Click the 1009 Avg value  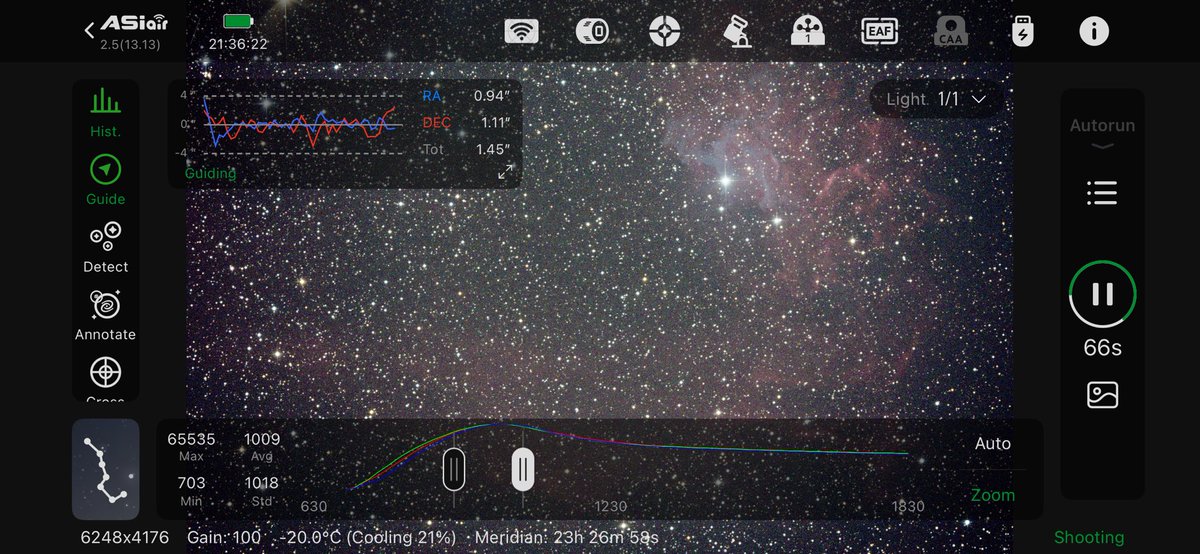[x=262, y=439]
